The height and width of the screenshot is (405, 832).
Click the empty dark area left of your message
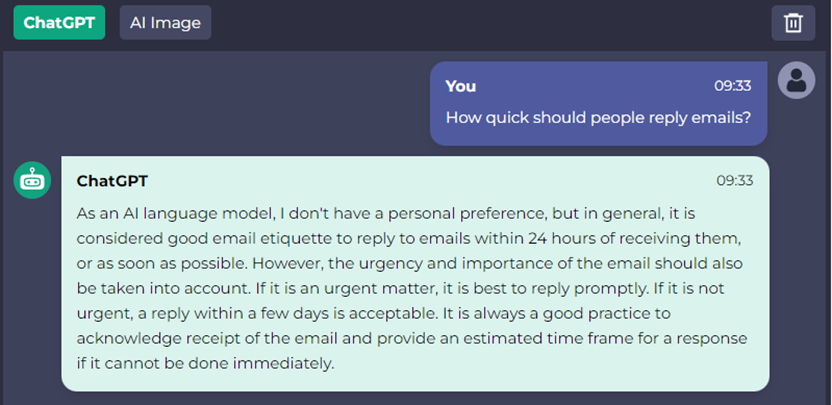point(212,104)
